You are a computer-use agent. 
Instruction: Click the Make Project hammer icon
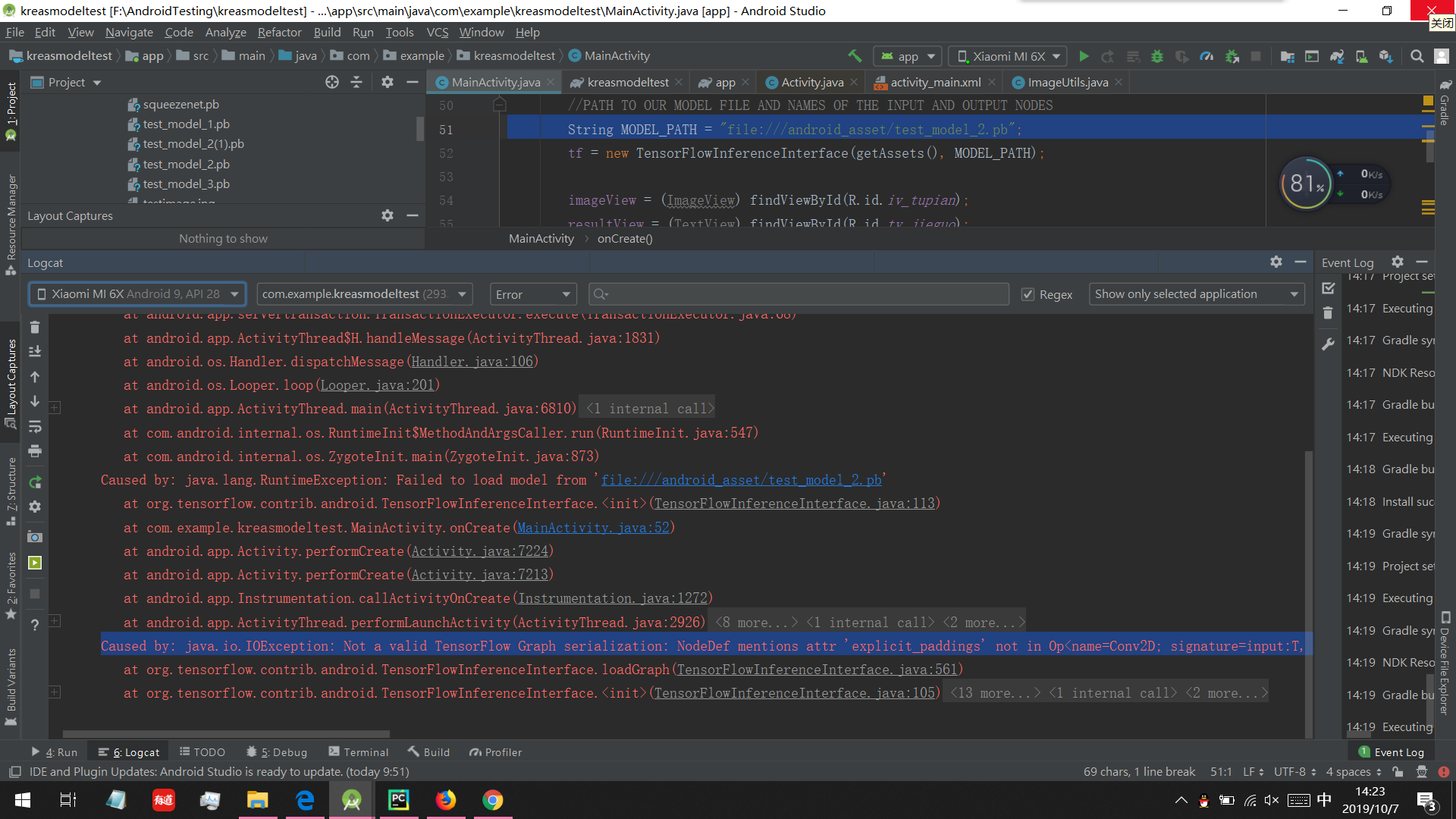click(855, 56)
